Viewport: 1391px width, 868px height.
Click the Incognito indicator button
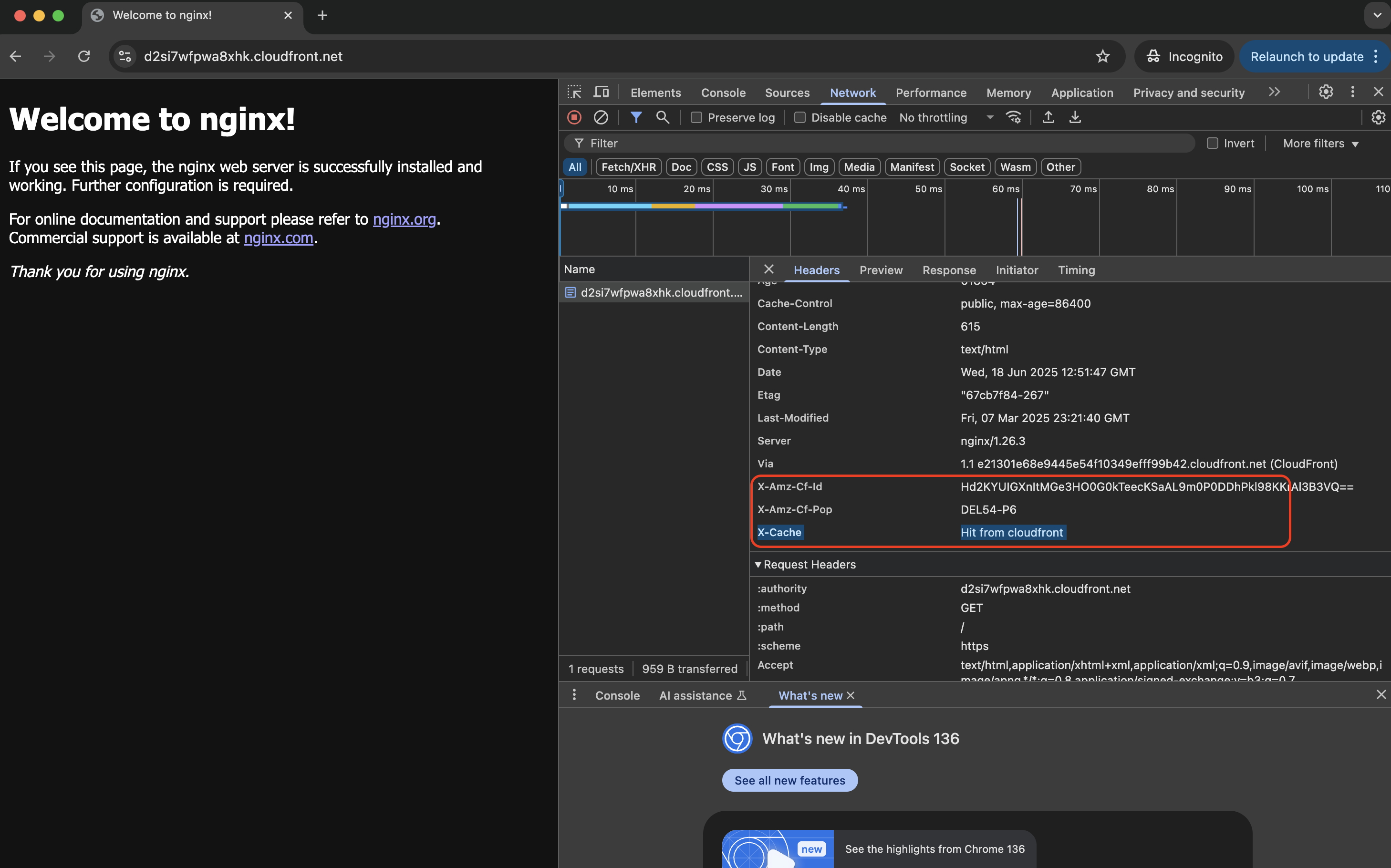click(1184, 56)
